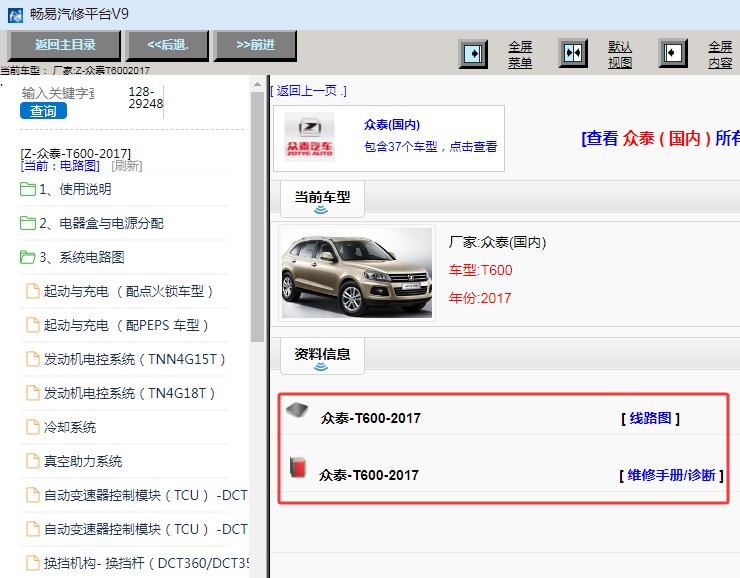Viewport: 740px width, 578px height.
Task: Click the [当前：电路图] link
Action: point(60,166)
